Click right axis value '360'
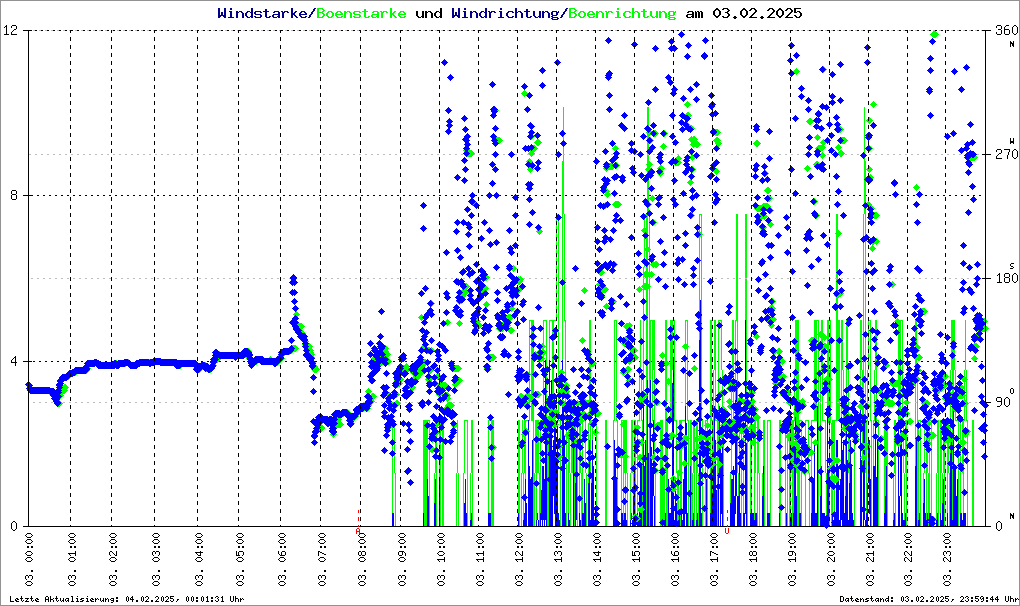This screenshot has width=1020, height=606. 1006,30
